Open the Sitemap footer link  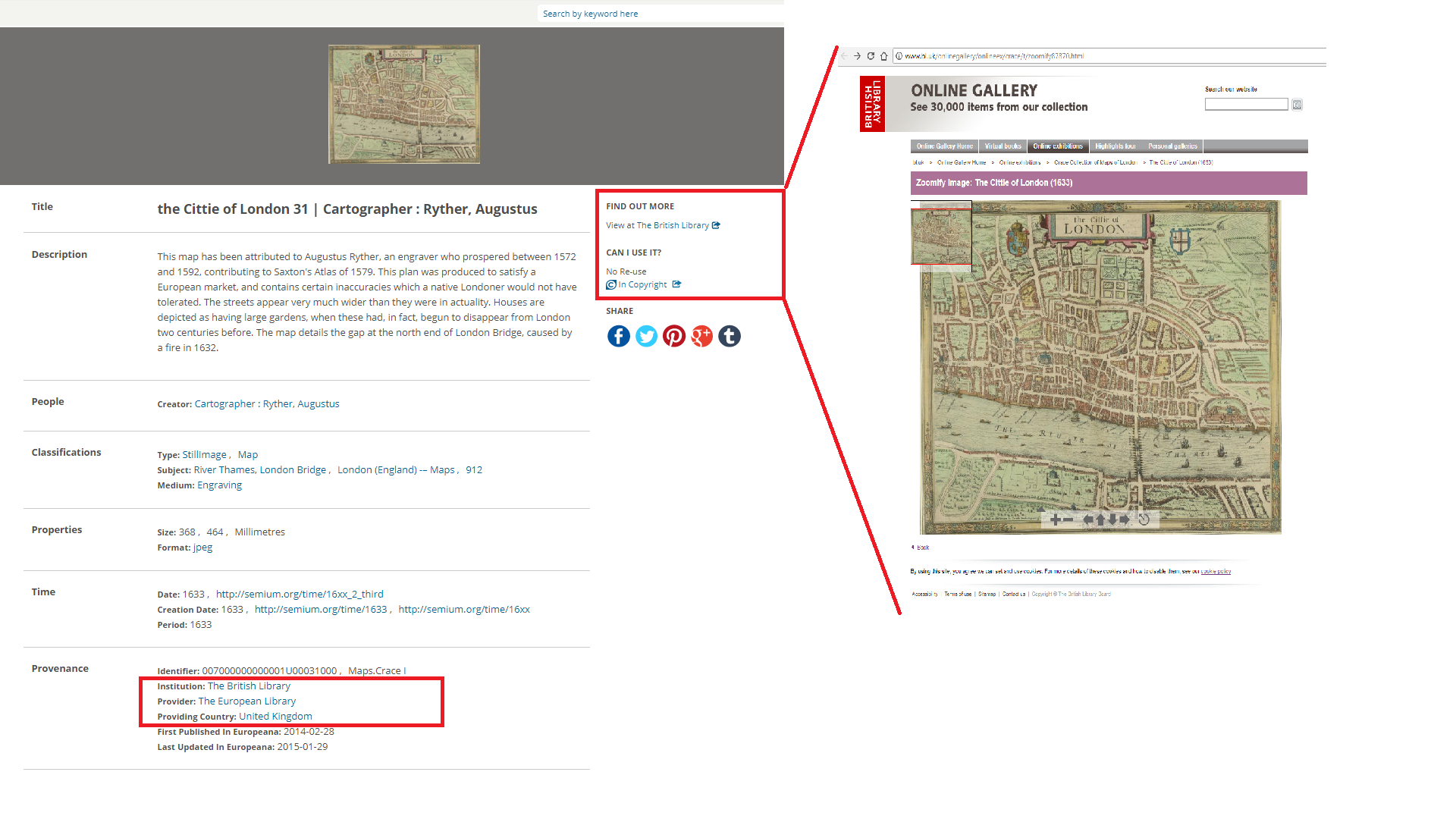pos(987,595)
